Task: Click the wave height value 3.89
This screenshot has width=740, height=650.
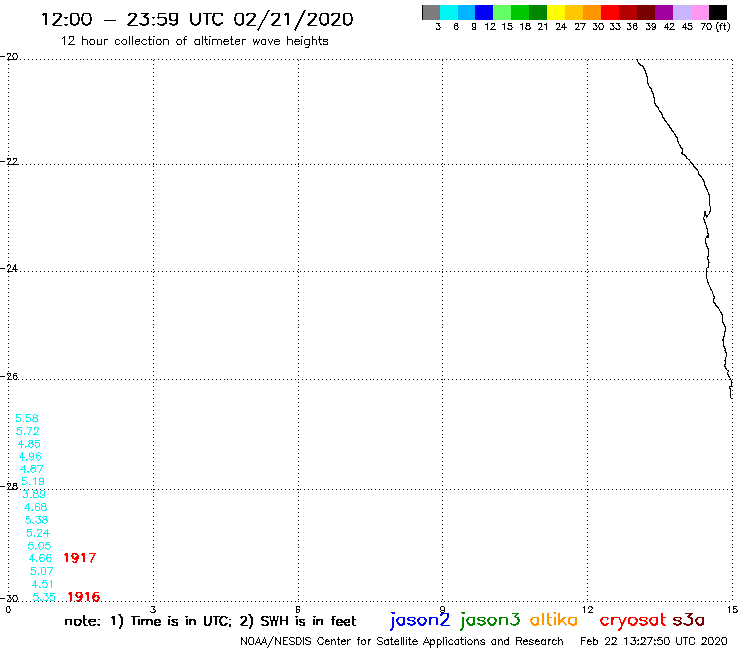Action: 34,494
